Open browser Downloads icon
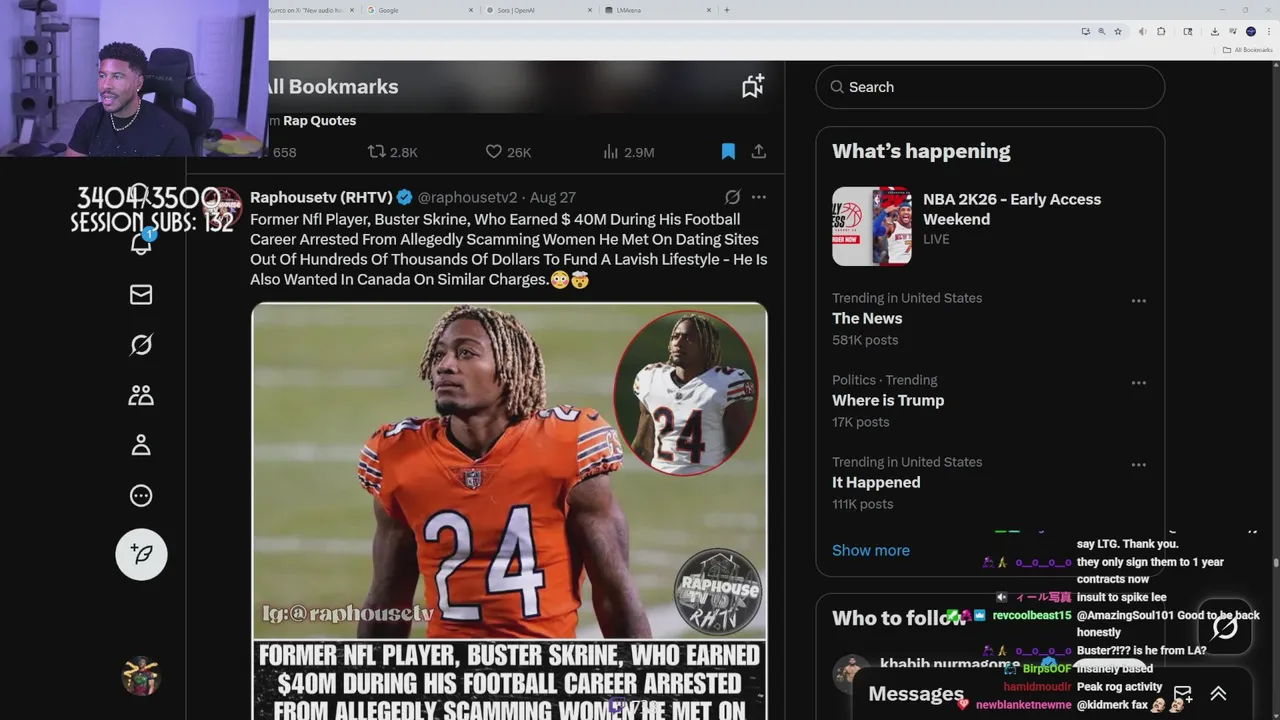 (x=1214, y=31)
